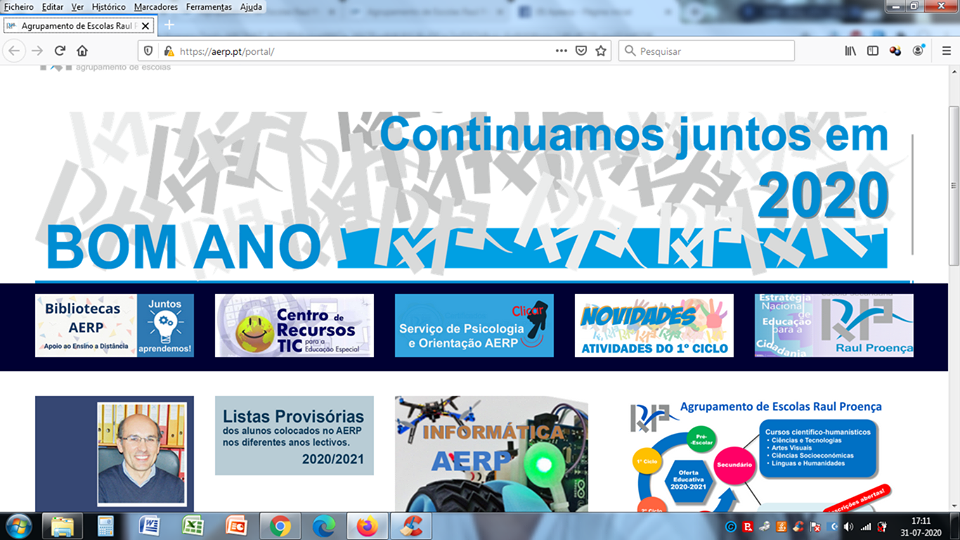The image size is (960, 540).
Task: Open Bibliotecas AERP banner
Action: click(114, 326)
